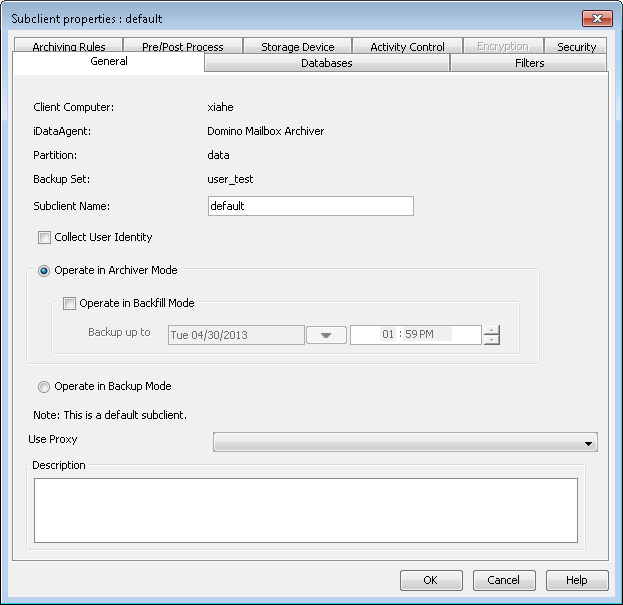Switch to the Databases tab

327,63
